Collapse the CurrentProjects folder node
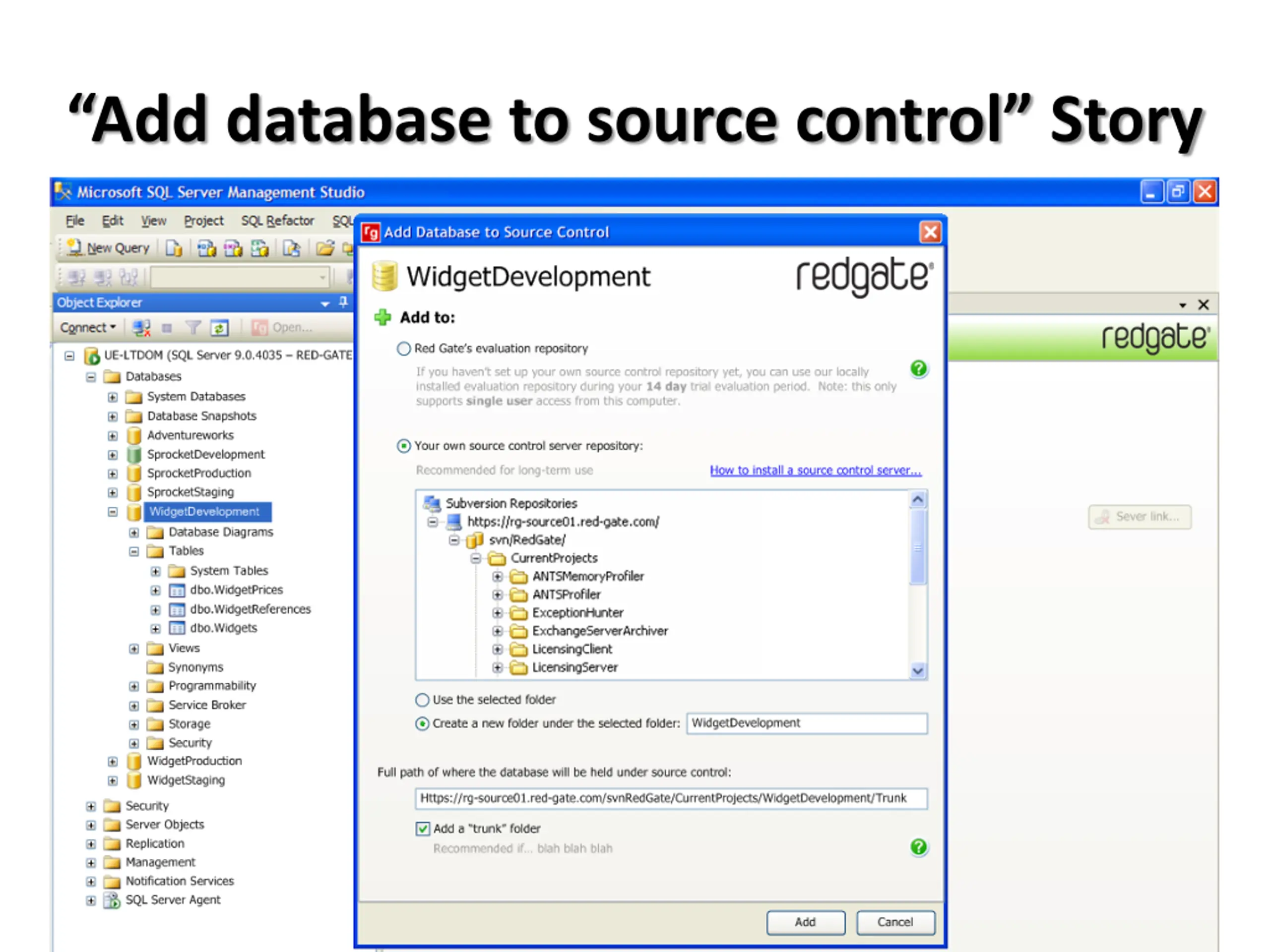The width and height of the screenshot is (1270, 952). pyautogui.click(x=476, y=558)
